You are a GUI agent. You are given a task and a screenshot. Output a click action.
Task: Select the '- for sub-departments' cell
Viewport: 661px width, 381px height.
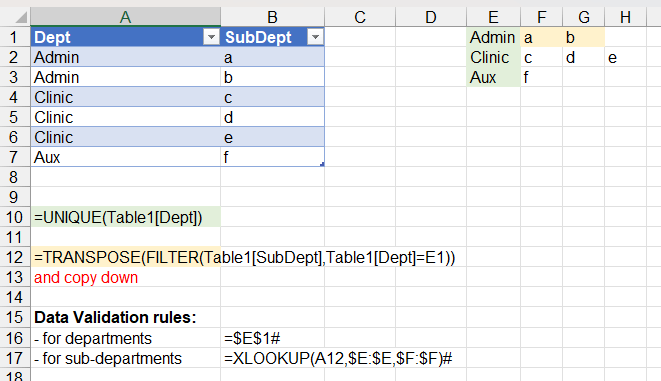126,358
